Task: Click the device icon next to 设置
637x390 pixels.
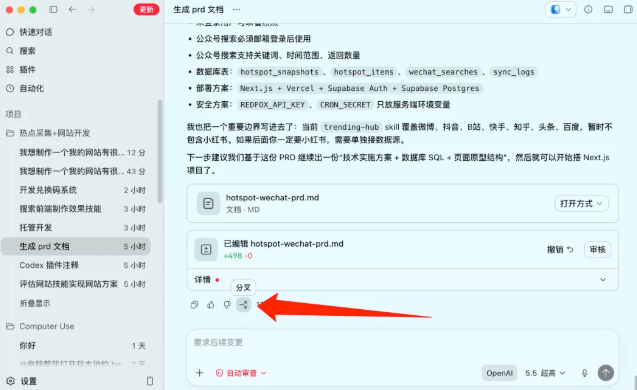Action: point(150,381)
